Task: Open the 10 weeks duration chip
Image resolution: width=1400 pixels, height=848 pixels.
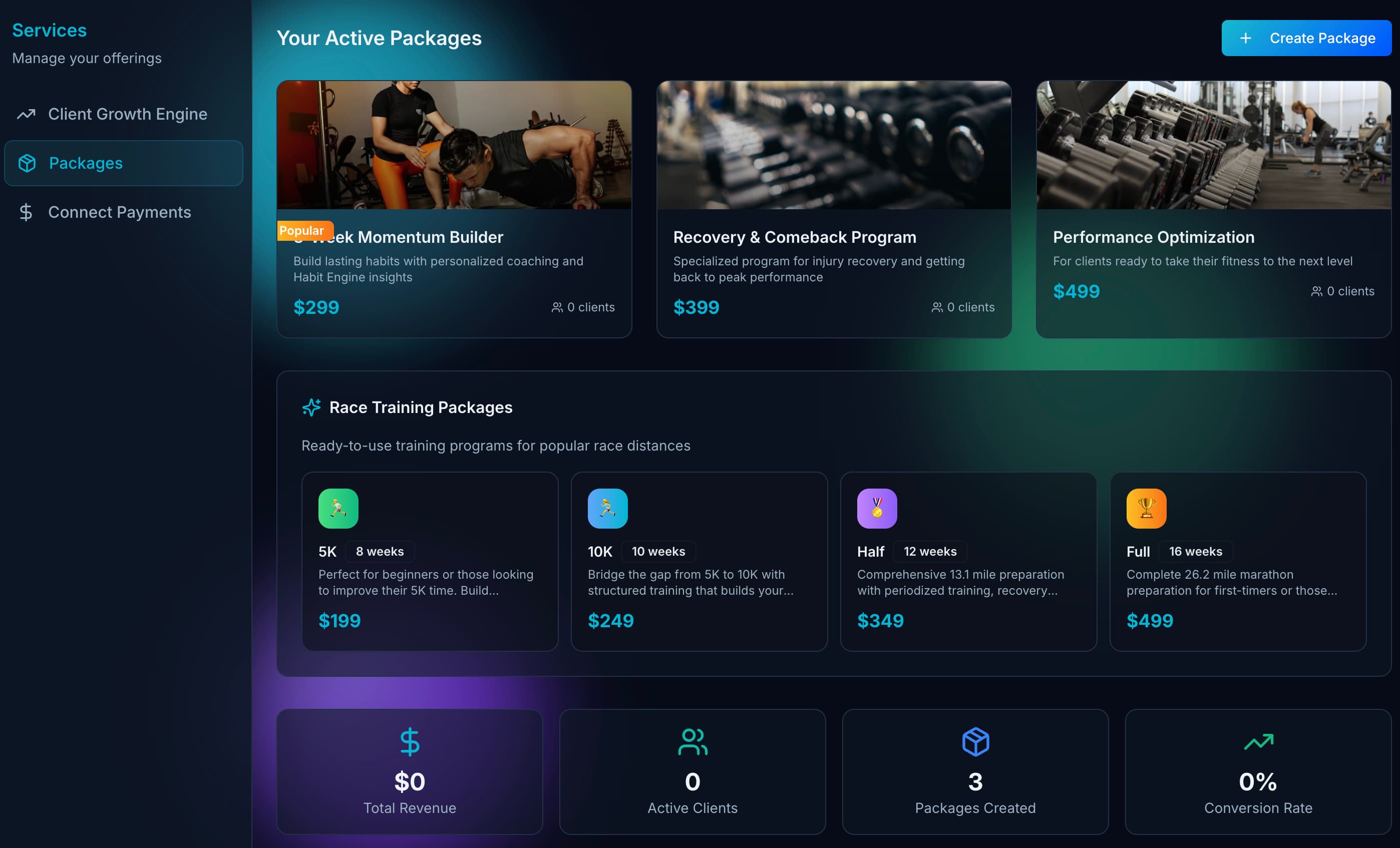Action: tap(658, 551)
